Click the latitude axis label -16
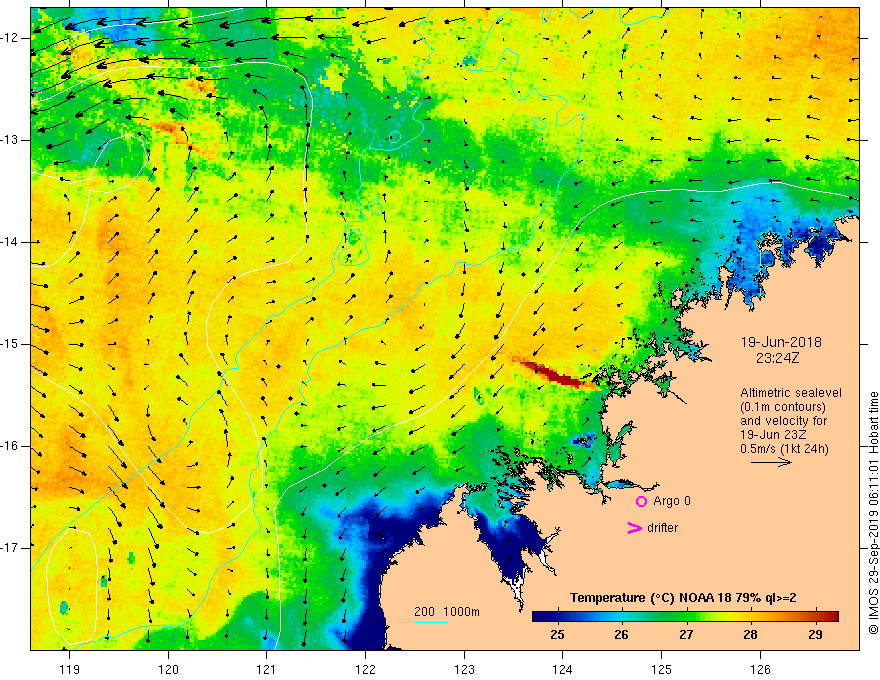The image size is (880, 680). pyautogui.click(x=10, y=446)
